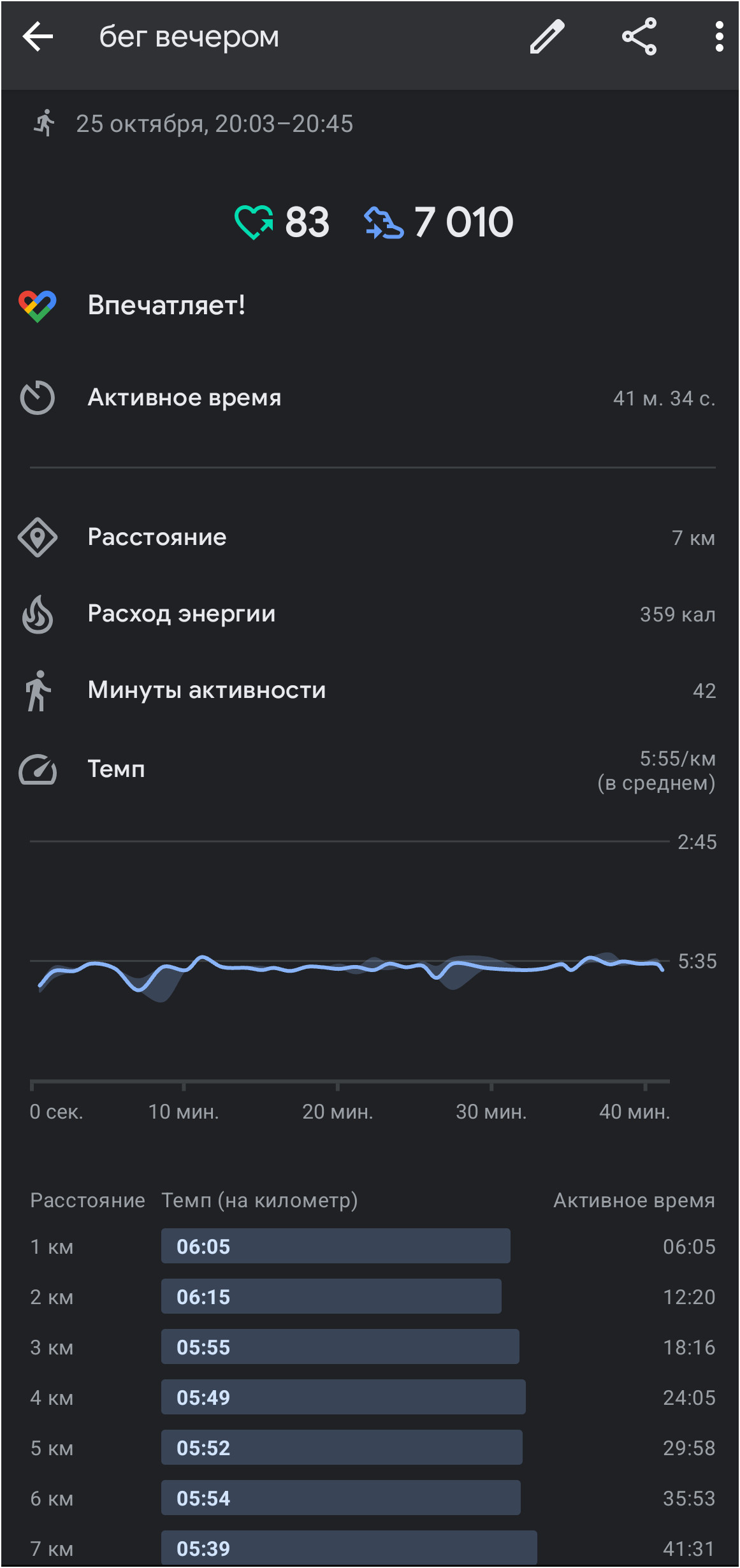Tap the Темп (на километр) column header
Viewport: 740px width, 1568px height.
259,1201
